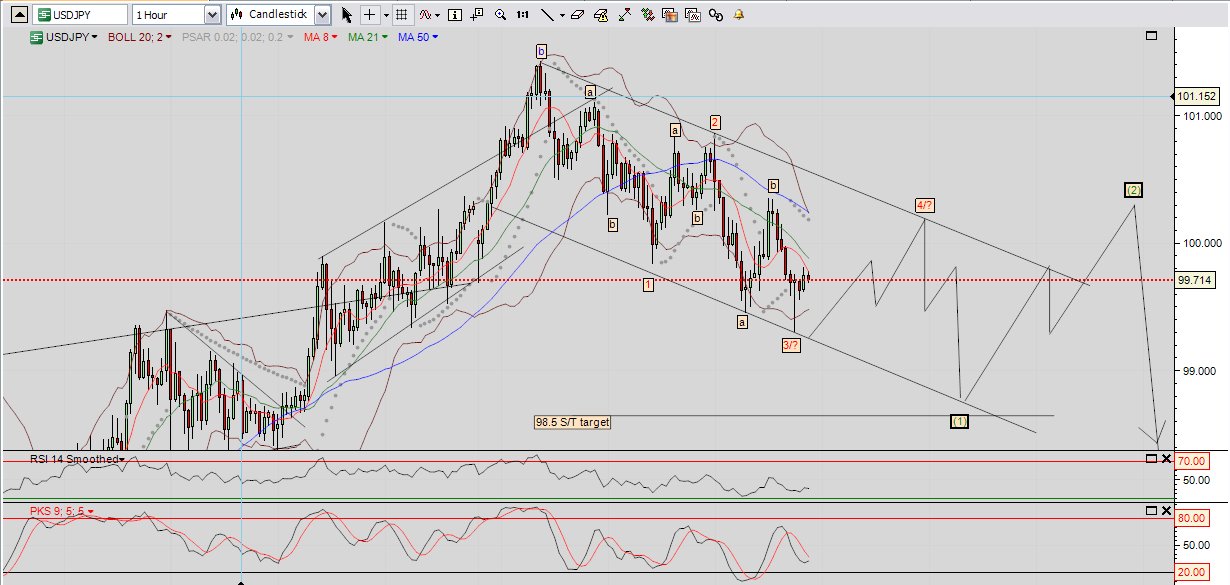
Task: Toggle the chart grid icon
Action: click(x=401, y=15)
